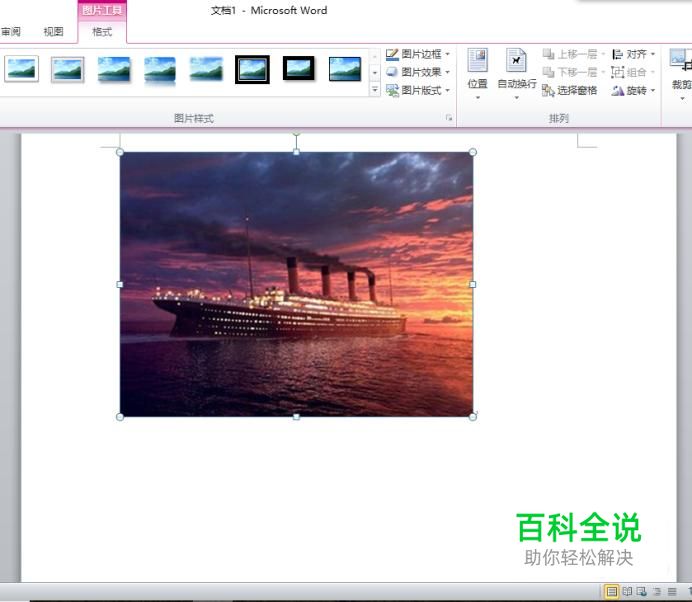Switch to the 审阅 Review tab
This screenshot has height=602, width=692.
[x=11, y=32]
